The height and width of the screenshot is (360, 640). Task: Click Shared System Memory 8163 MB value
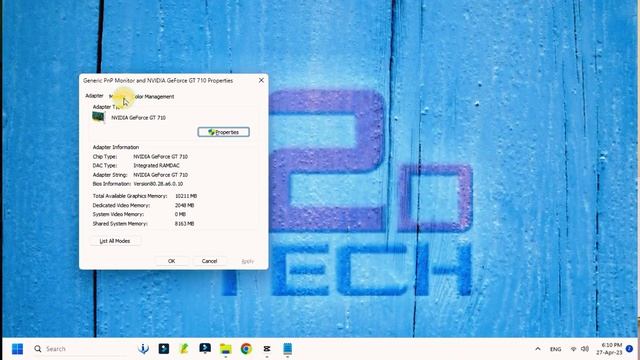[x=184, y=224]
